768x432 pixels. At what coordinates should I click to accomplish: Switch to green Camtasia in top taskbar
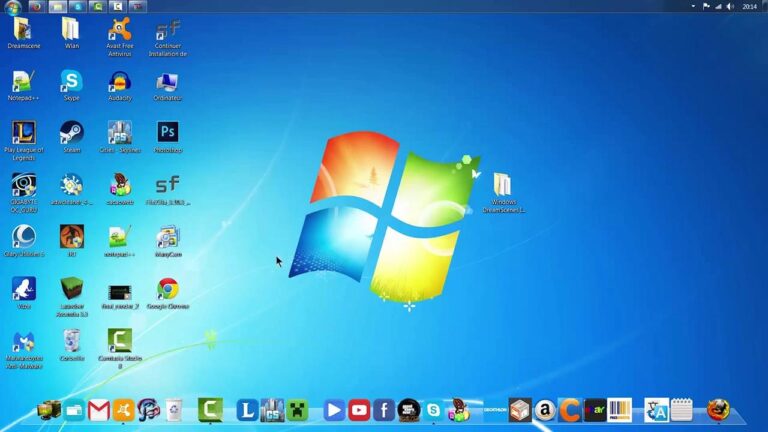[97, 6]
